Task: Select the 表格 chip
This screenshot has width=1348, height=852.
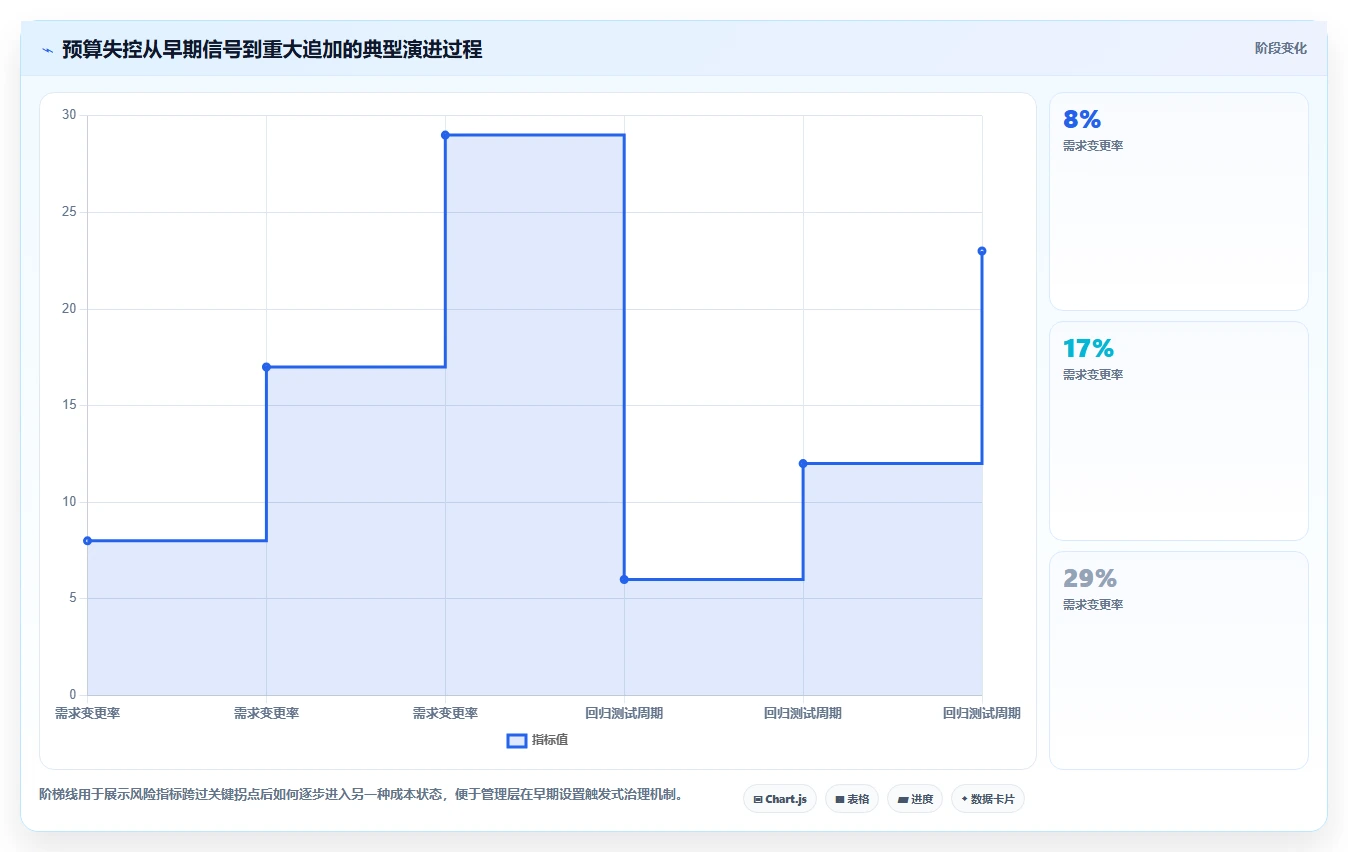Action: 852,799
